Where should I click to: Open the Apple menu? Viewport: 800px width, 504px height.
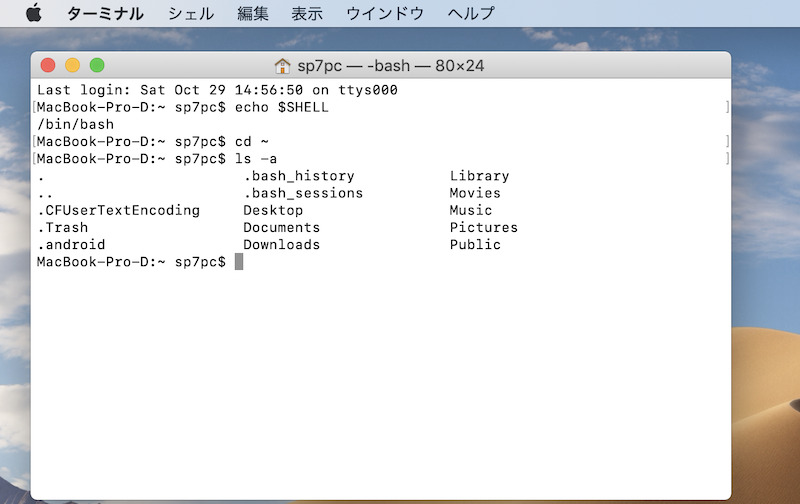pyautogui.click(x=33, y=13)
